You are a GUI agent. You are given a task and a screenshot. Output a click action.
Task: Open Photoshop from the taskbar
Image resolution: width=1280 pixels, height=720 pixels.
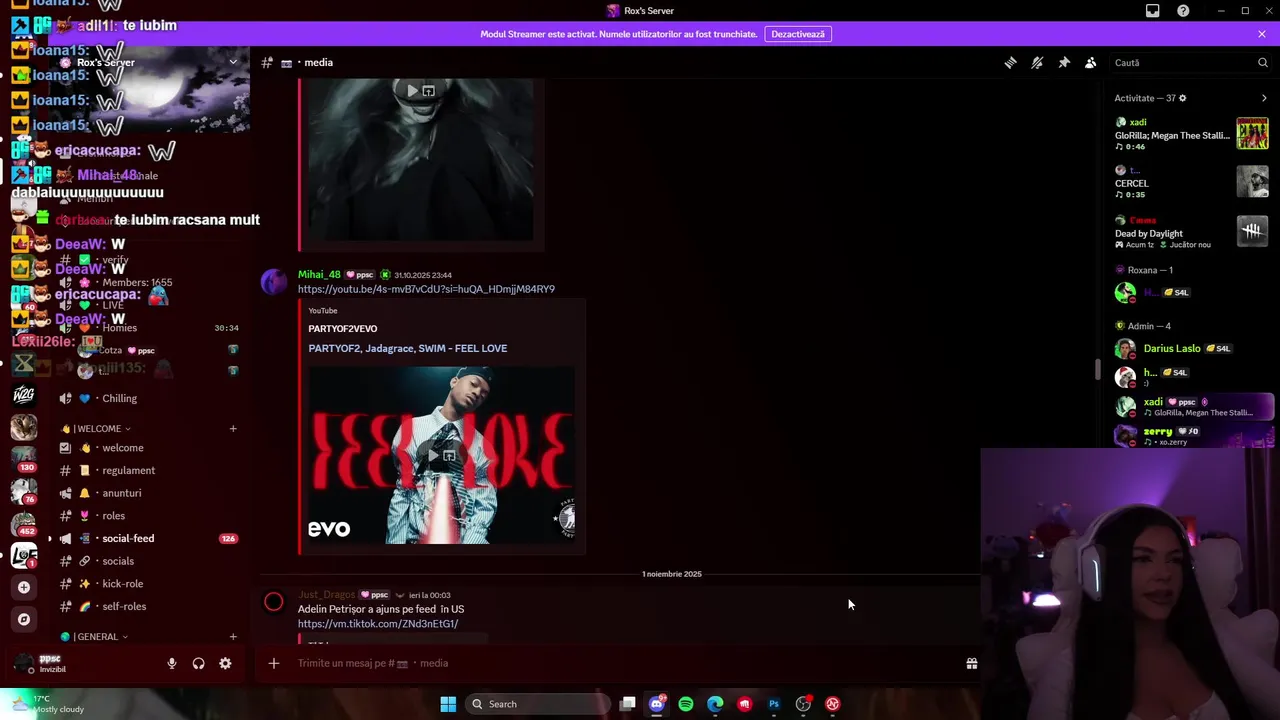(774, 704)
